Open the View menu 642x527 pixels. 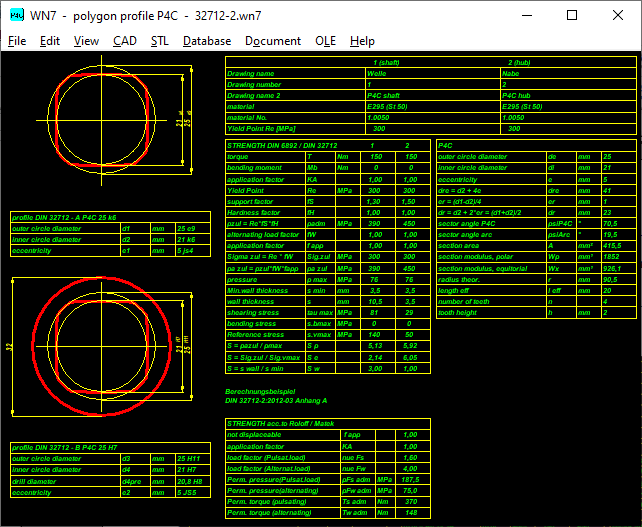pos(86,41)
